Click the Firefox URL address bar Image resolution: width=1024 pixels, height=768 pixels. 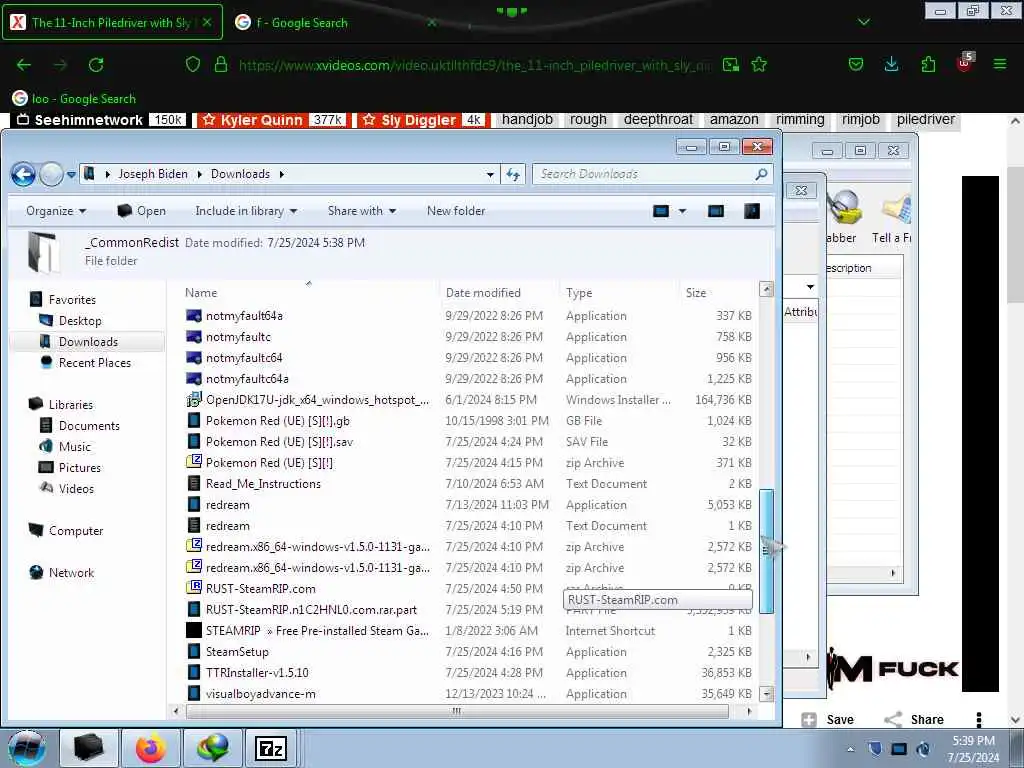coord(473,65)
